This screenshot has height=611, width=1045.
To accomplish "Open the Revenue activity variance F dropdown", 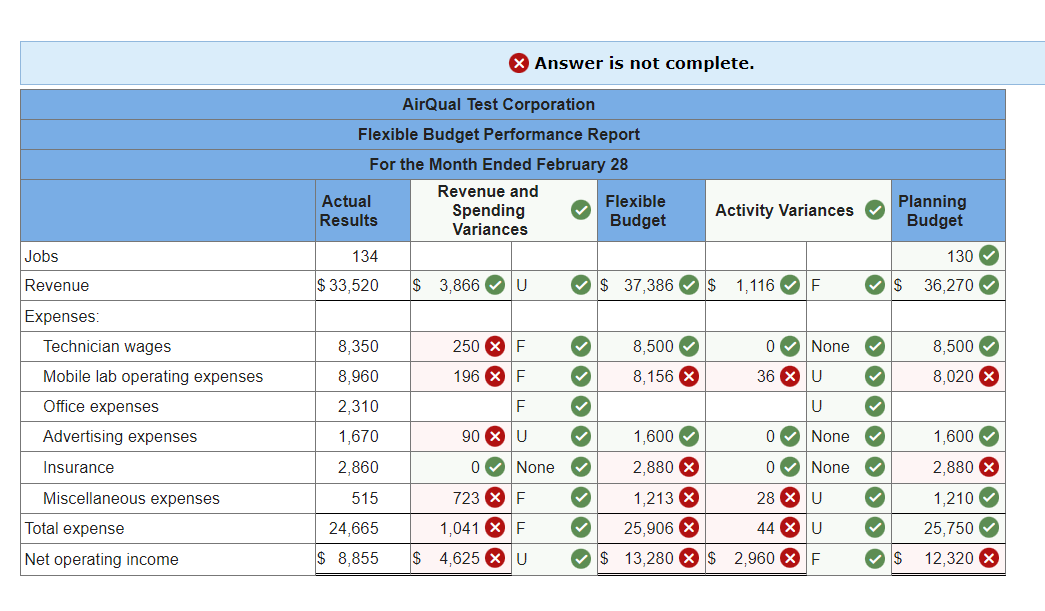I will pyautogui.click(x=848, y=285).
